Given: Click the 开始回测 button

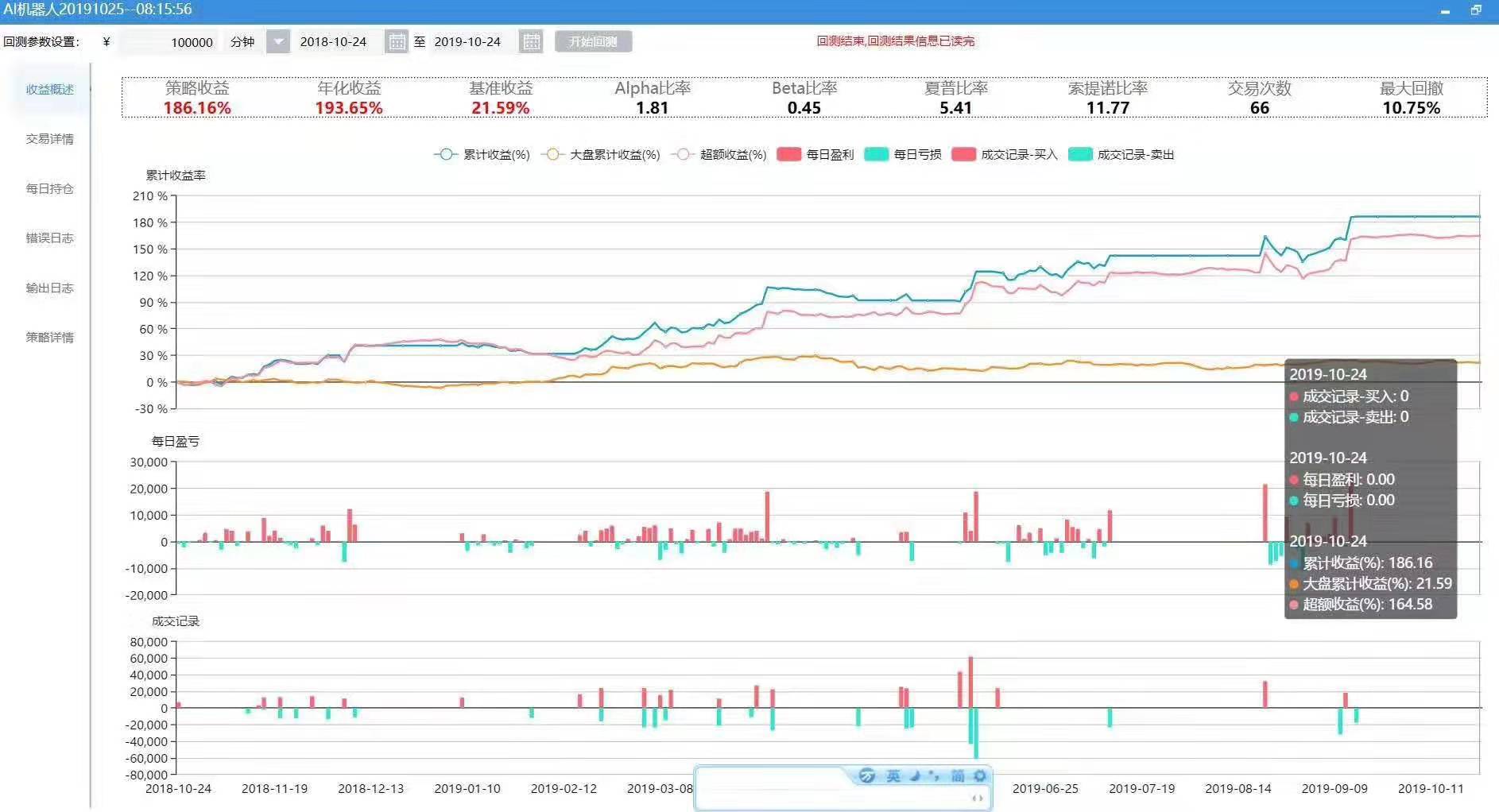Looking at the screenshot, I should click(593, 41).
